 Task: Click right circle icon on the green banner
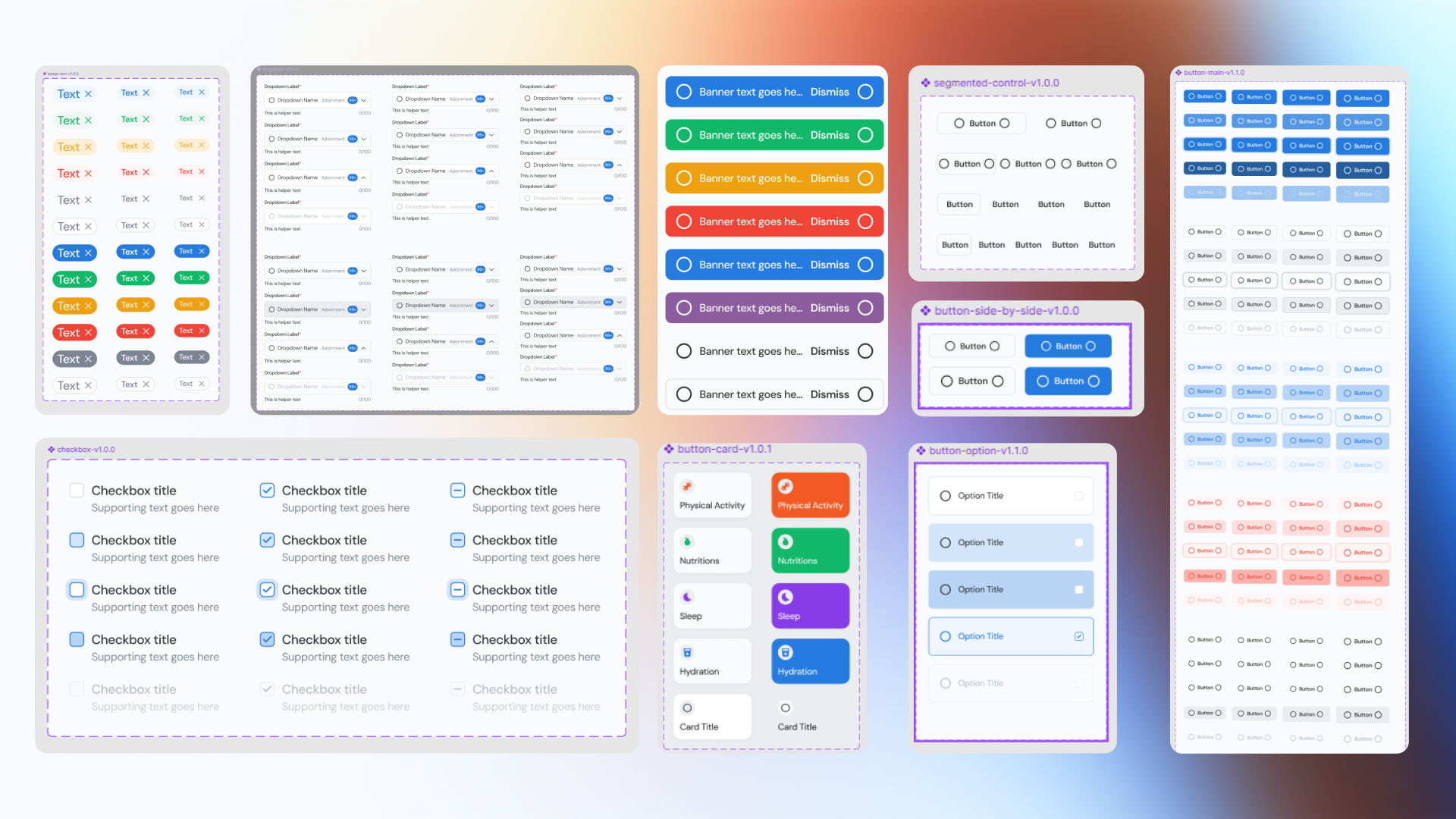(x=865, y=135)
